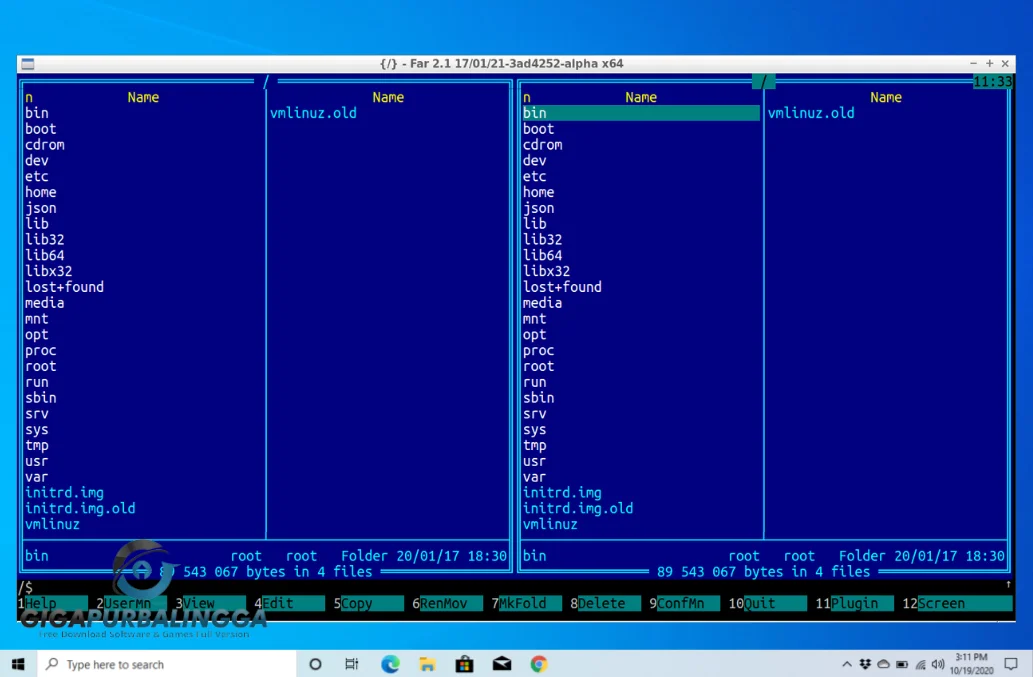Select json folder in left panel
This screenshot has height=677, width=1033.
[x=41, y=208]
